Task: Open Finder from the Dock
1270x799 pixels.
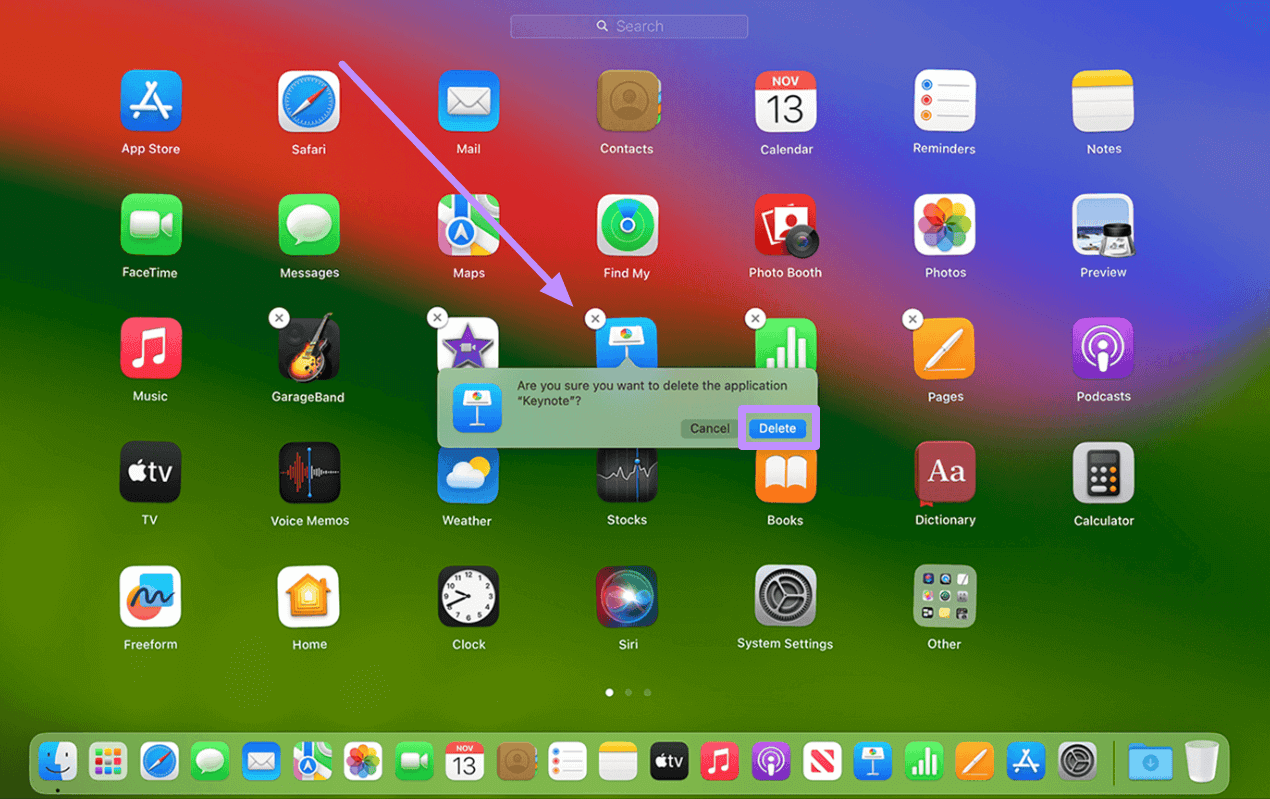Action: (58, 762)
